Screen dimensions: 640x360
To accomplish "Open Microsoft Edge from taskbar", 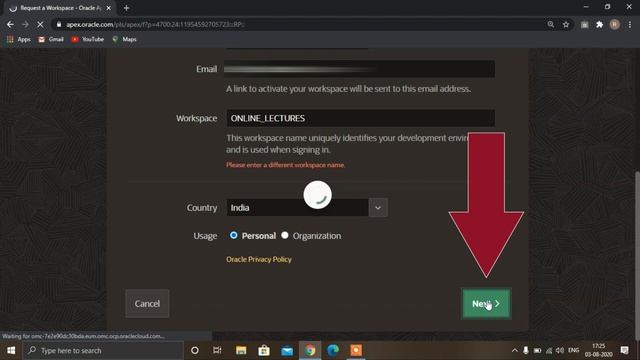I will 333,351.
